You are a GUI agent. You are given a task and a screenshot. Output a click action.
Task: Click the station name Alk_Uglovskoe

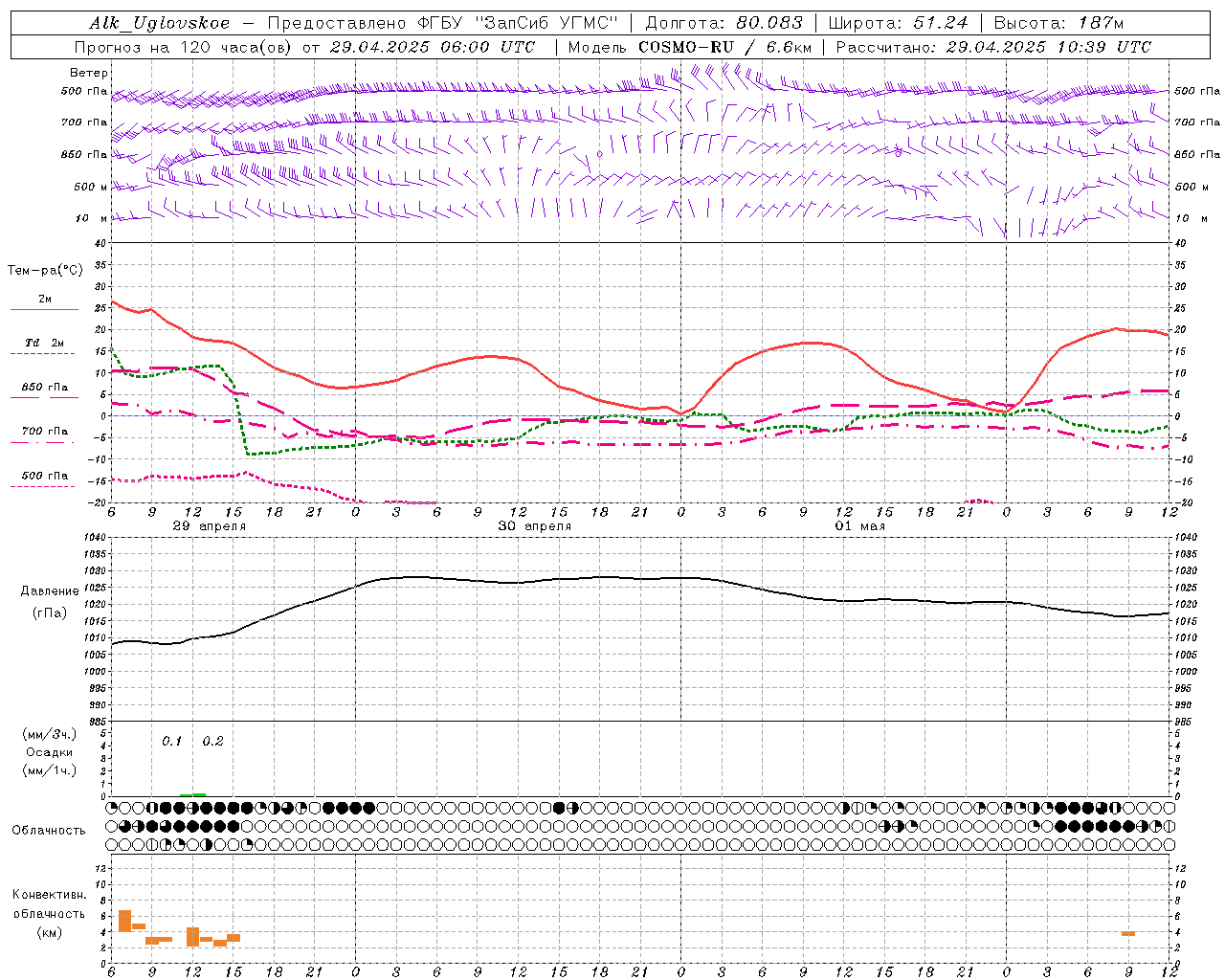pyautogui.click(x=160, y=23)
